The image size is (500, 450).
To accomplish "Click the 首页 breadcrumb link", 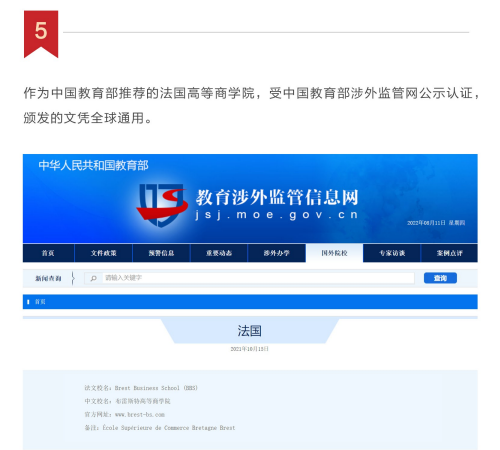I will [40, 302].
